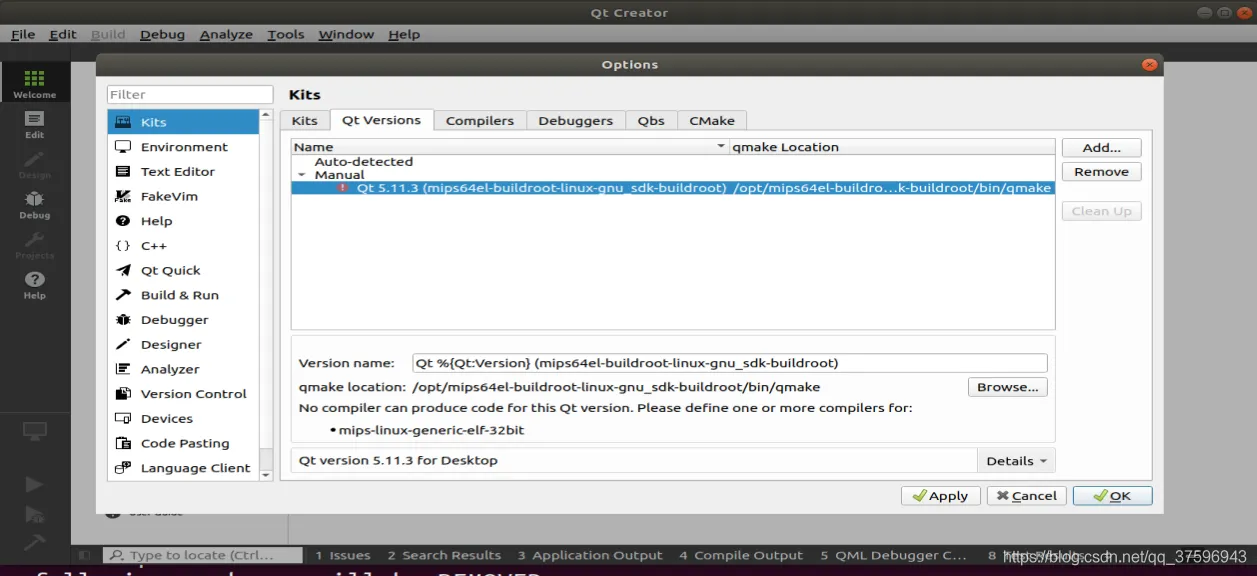Screen dimensions: 1257x576
Task: Switch to the Qbs tab
Action: coord(651,121)
